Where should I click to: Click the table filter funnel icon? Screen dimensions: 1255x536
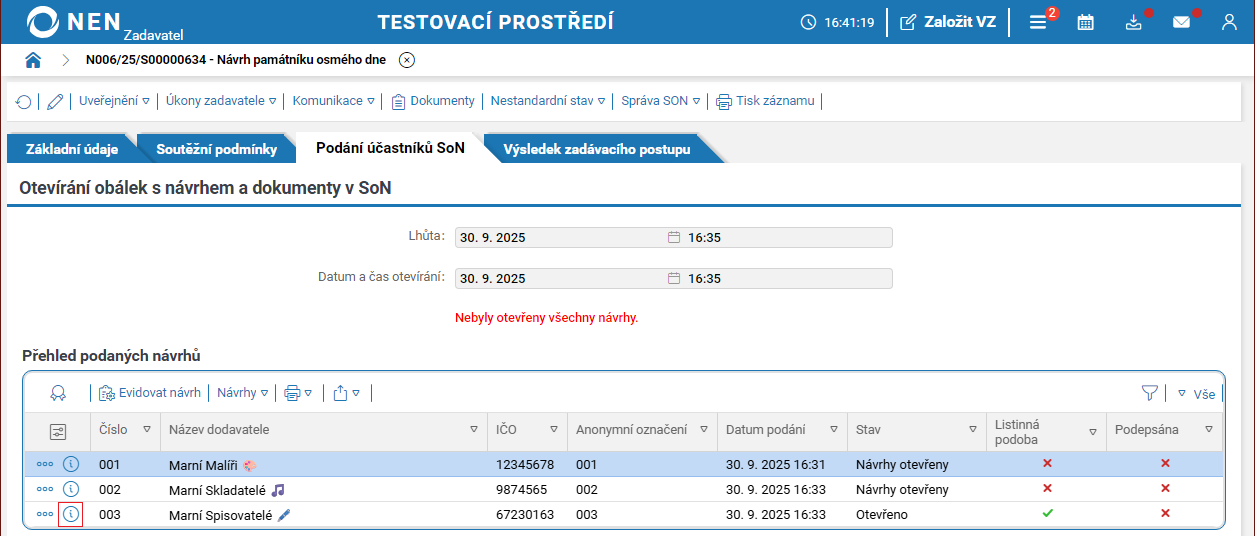pos(1149,394)
